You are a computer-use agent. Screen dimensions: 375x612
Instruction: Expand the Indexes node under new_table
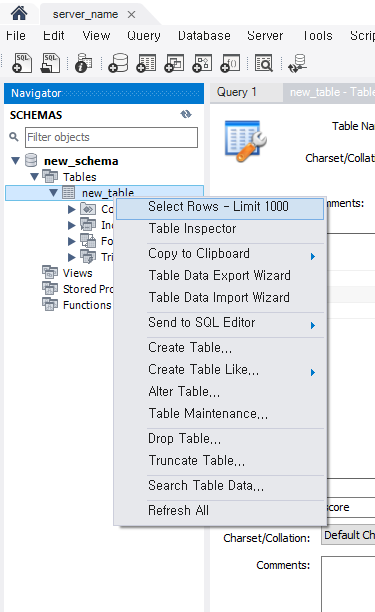71,225
